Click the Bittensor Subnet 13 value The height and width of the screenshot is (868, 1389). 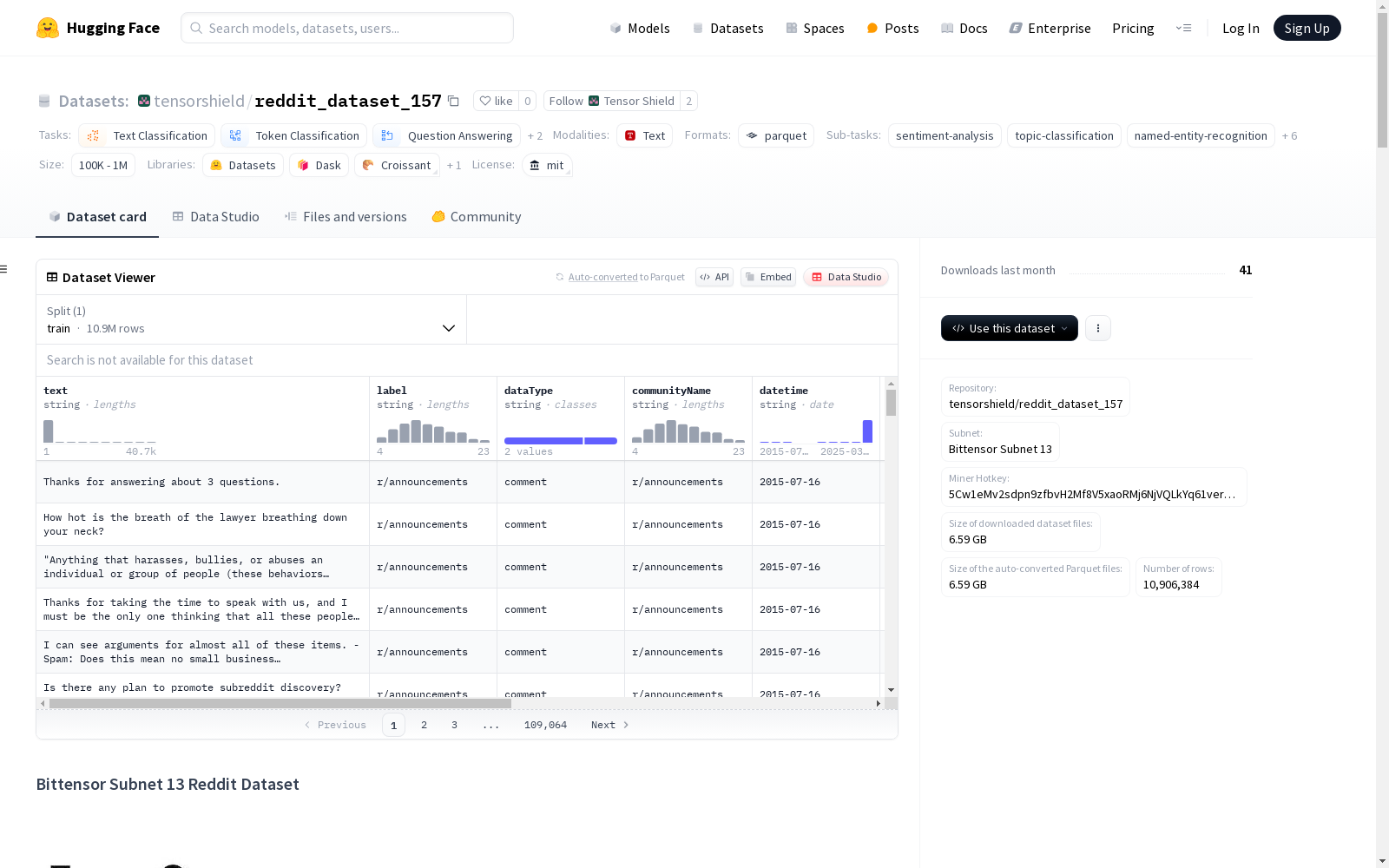pyautogui.click(x=1000, y=449)
